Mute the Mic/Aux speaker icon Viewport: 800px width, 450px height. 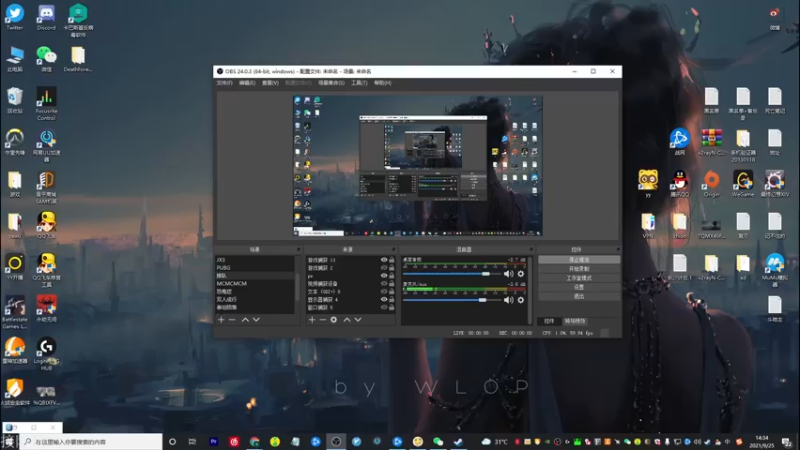tap(508, 300)
